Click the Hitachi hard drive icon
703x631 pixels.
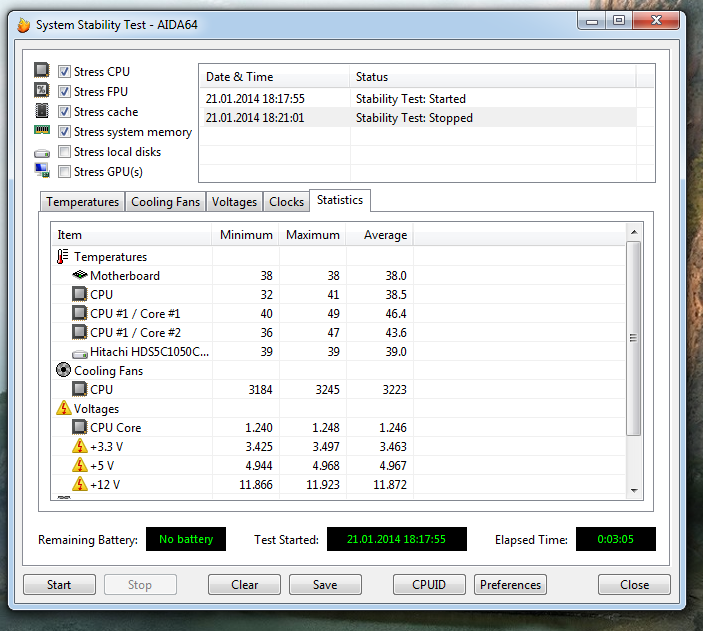tap(80, 354)
